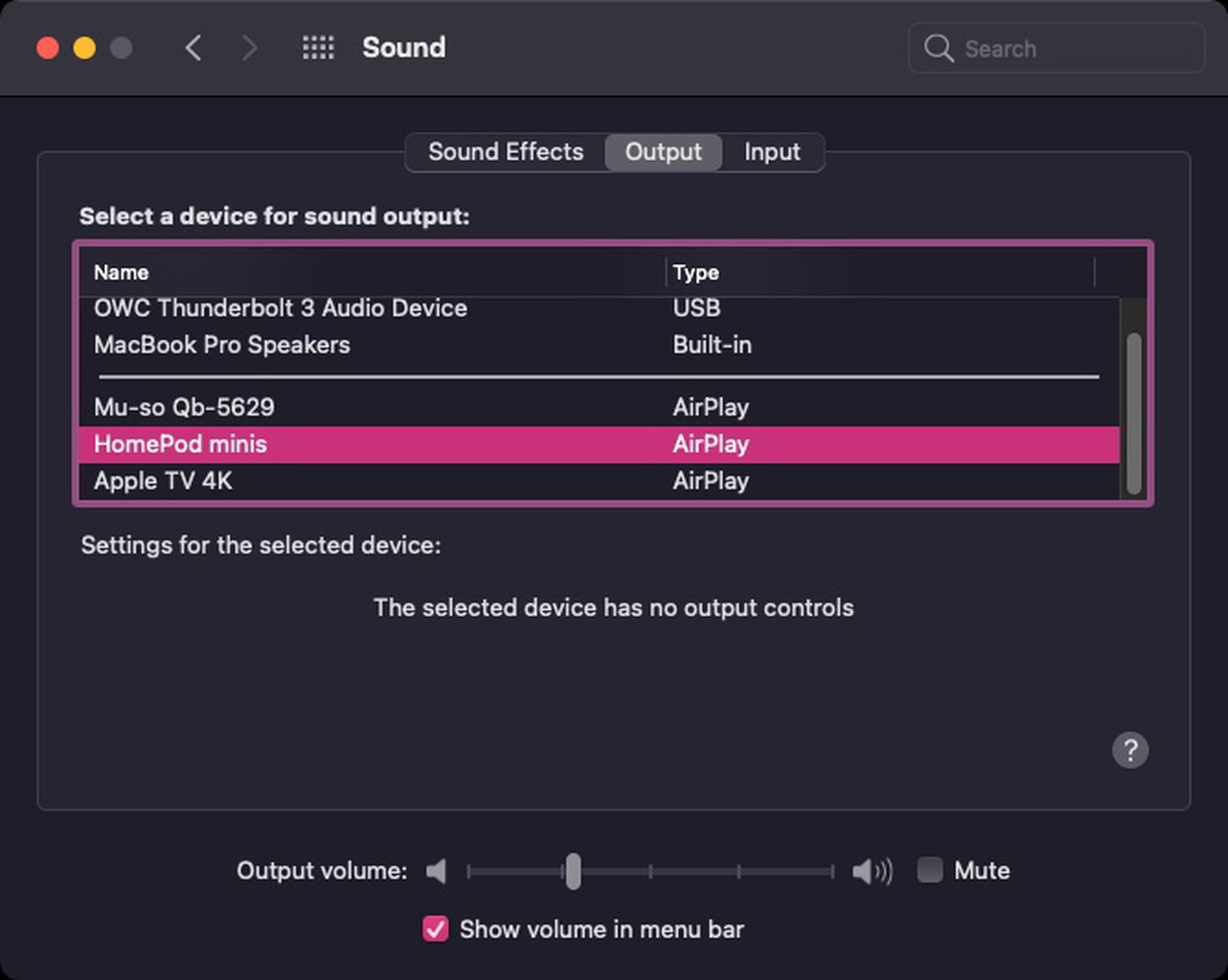The height and width of the screenshot is (980, 1228).
Task: Switch to the Input tab
Action: pyautogui.click(x=771, y=152)
